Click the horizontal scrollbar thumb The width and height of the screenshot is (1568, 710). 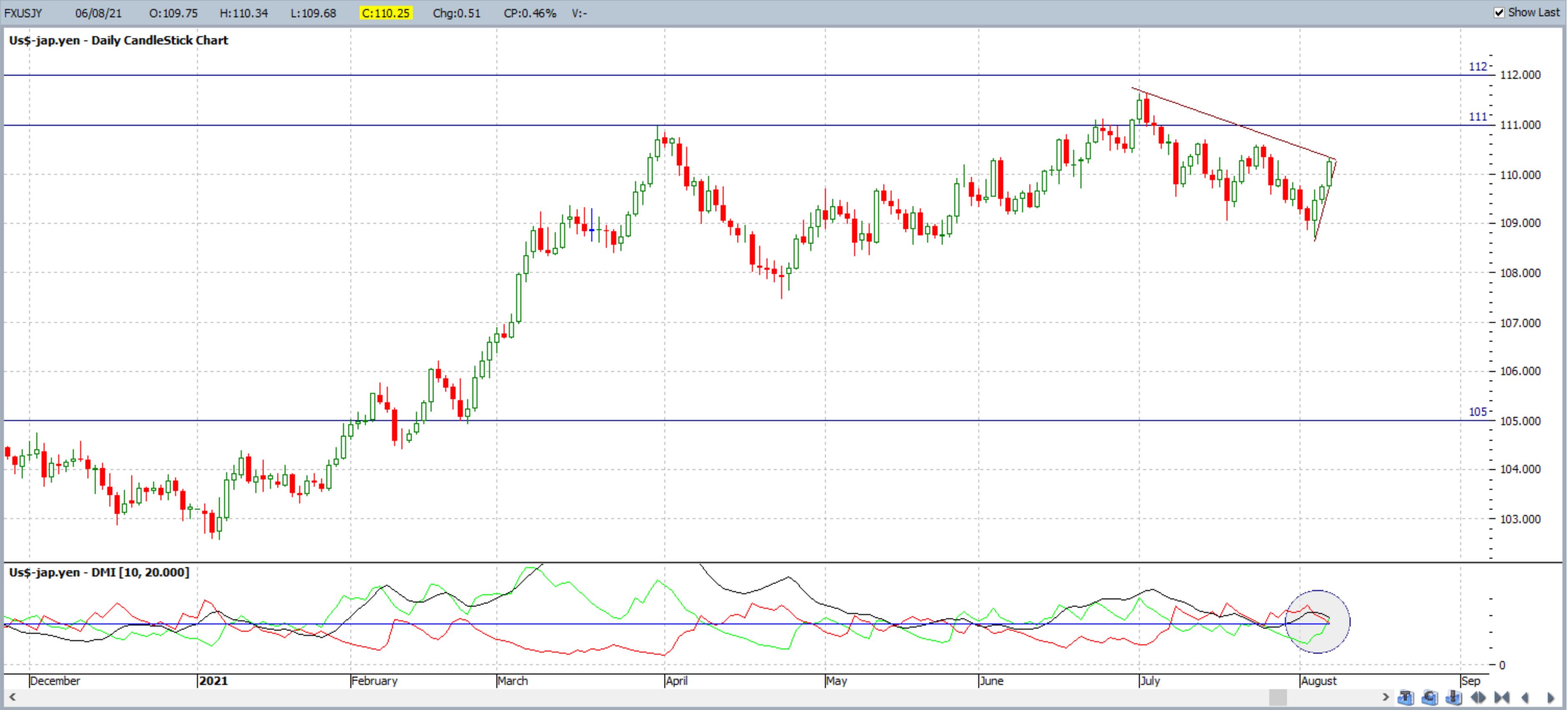[x=1278, y=697]
